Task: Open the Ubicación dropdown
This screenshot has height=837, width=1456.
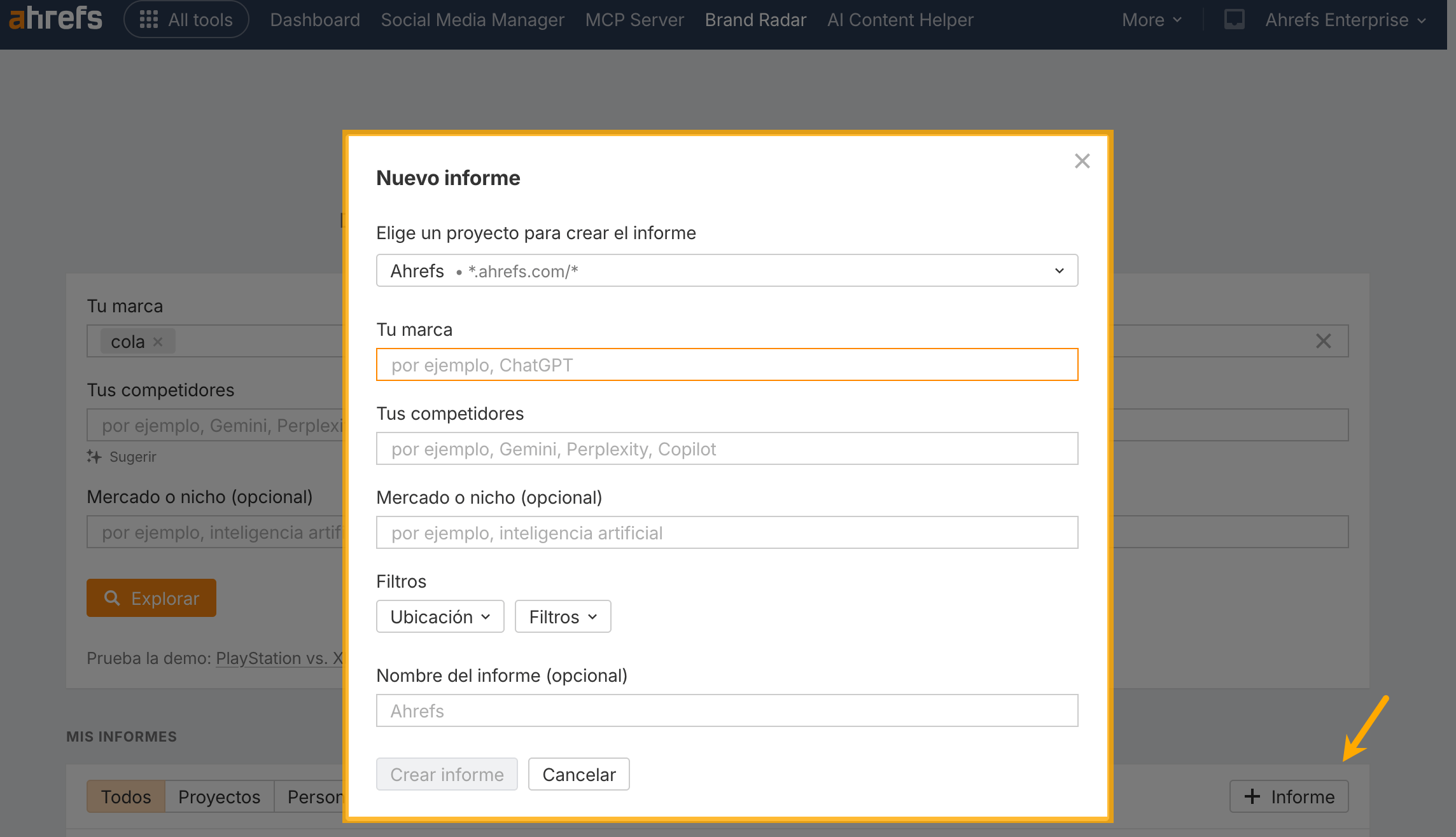Action: click(440, 617)
